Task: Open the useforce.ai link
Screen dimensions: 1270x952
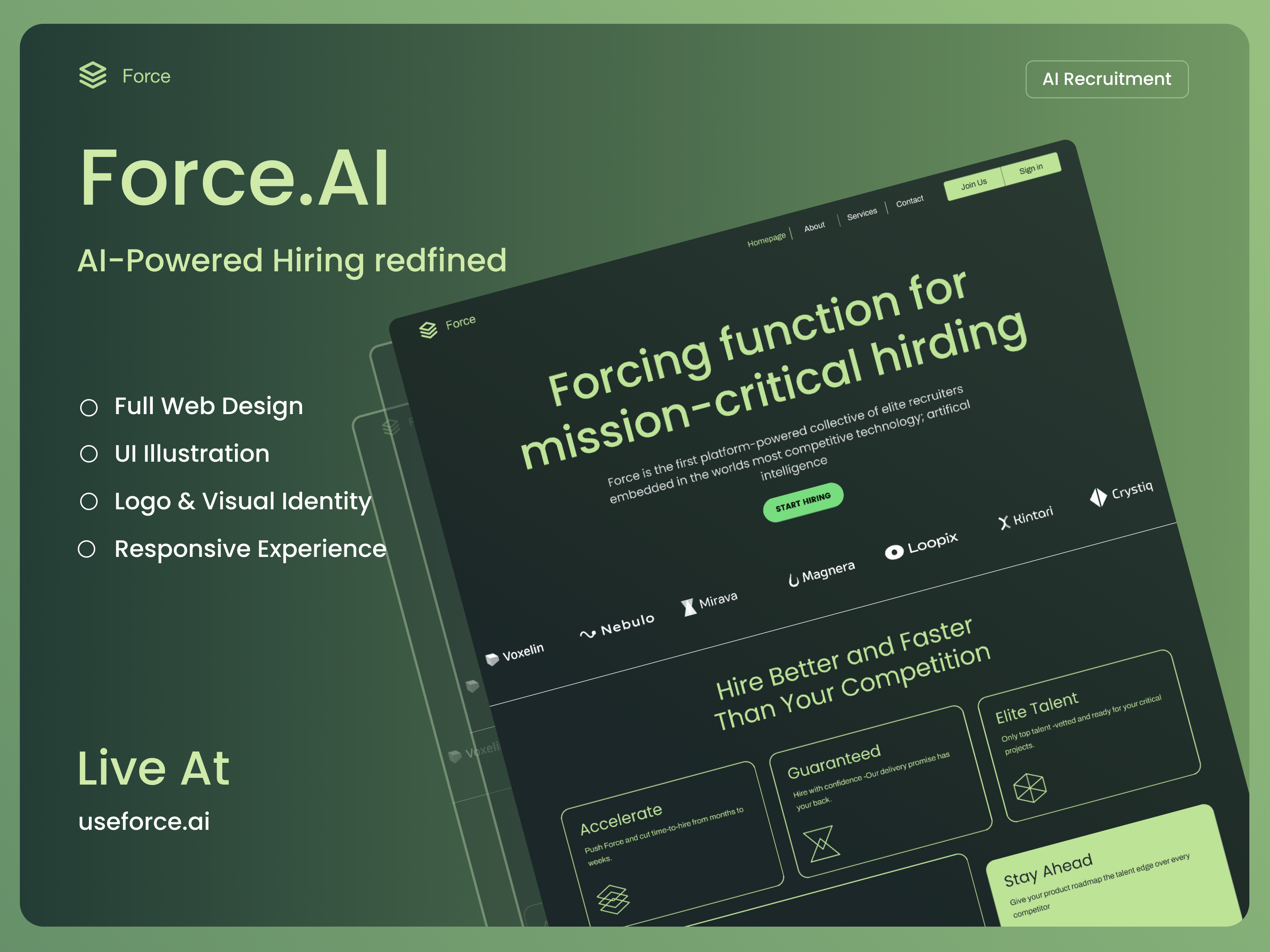Action: tap(144, 822)
